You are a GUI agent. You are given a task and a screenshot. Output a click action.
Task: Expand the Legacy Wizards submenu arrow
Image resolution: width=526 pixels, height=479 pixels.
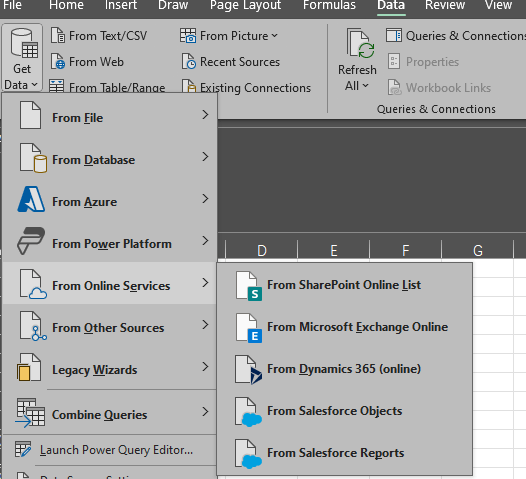coord(205,367)
